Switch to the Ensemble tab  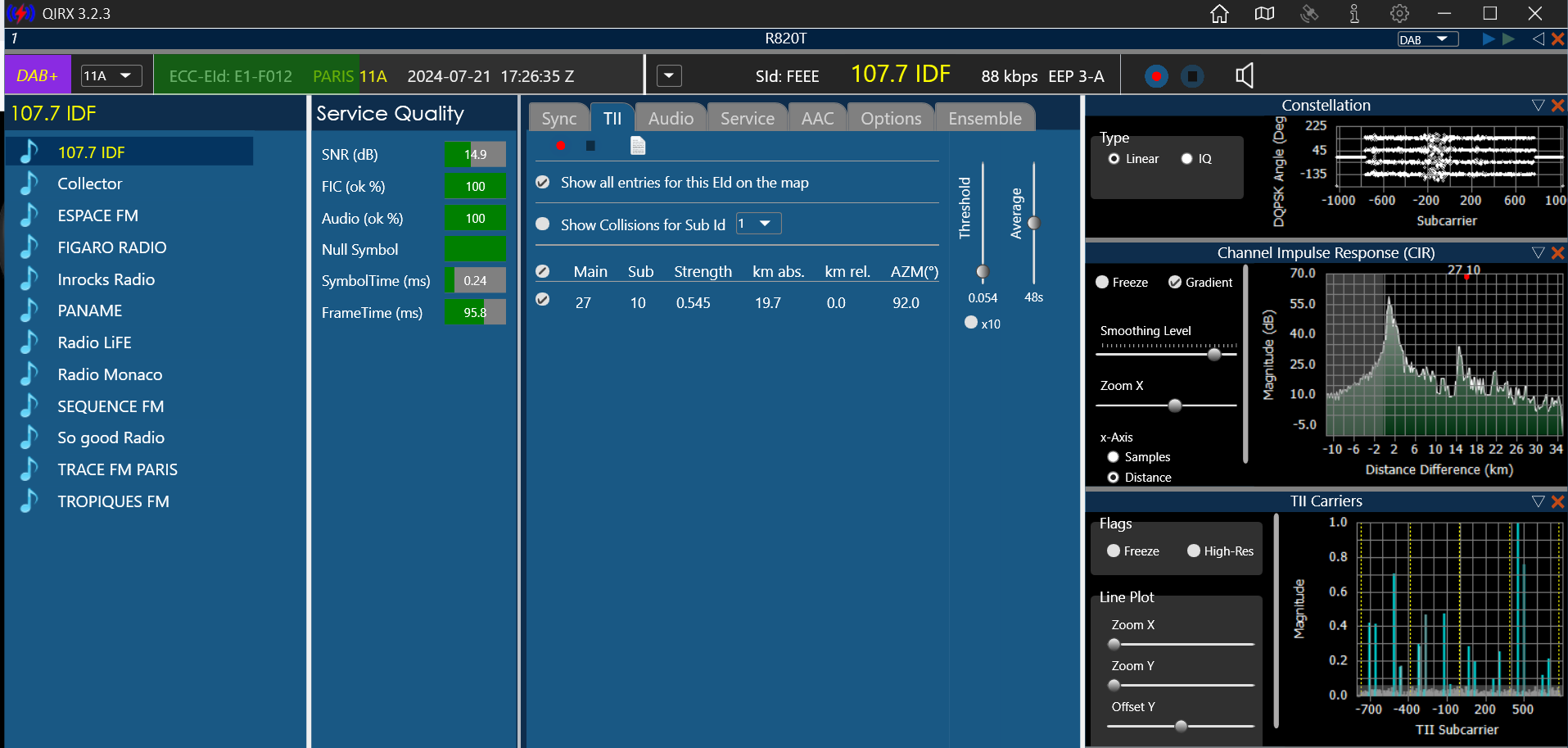(985, 118)
